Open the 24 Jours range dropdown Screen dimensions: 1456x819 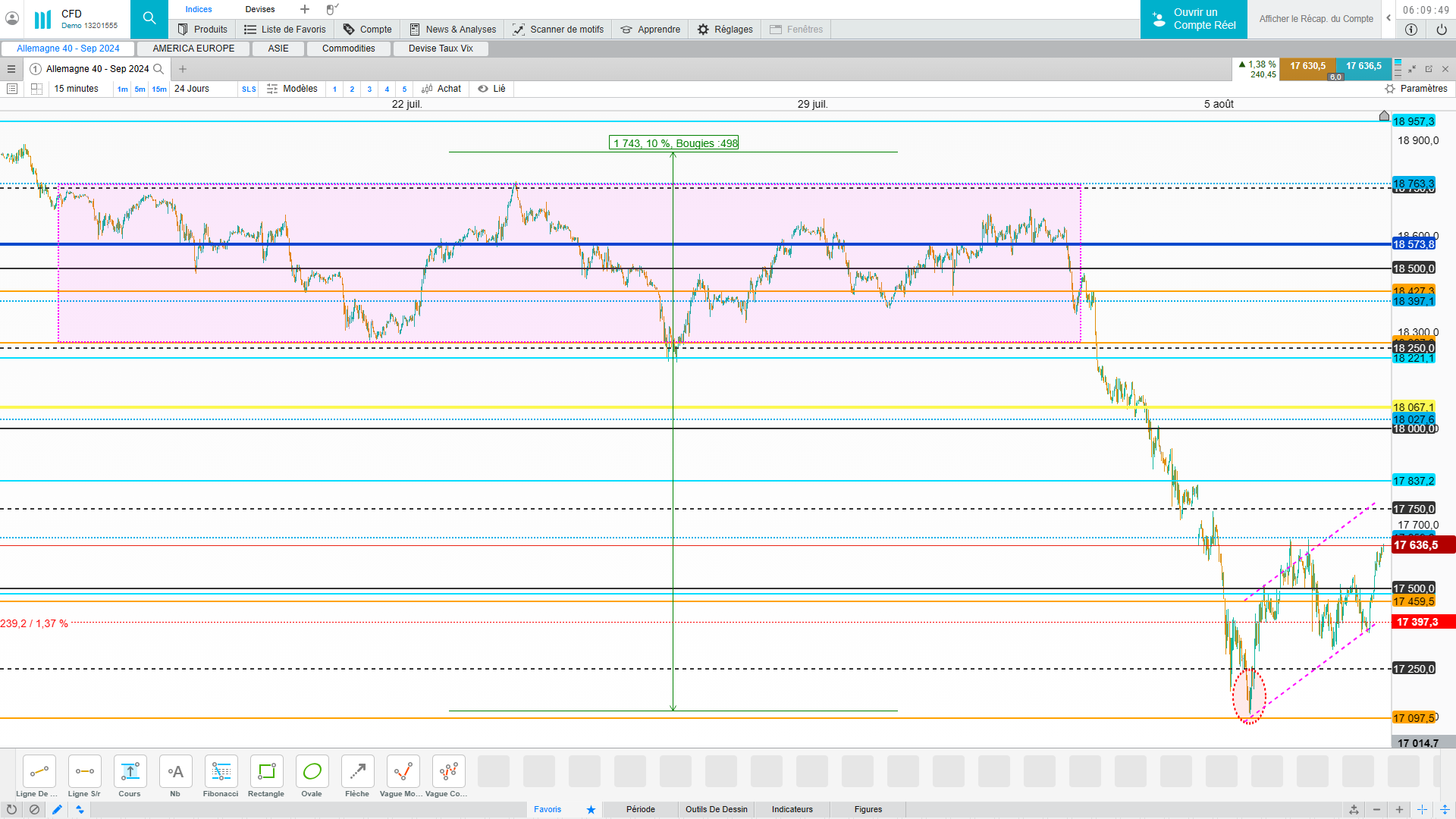click(192, 89)
